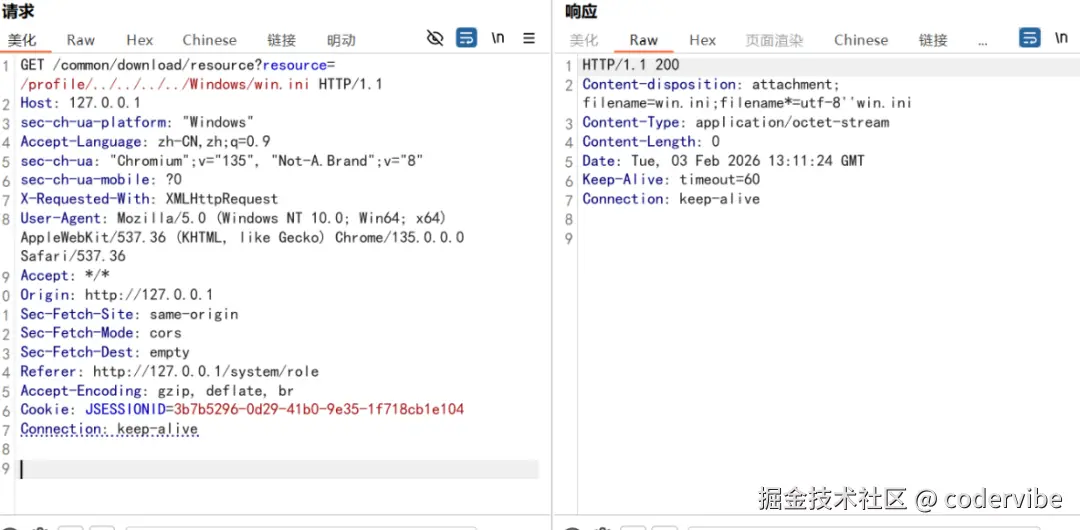Switch request view to Raw tab
Viewport: 1080px width, 530px height.
(81, 40)
